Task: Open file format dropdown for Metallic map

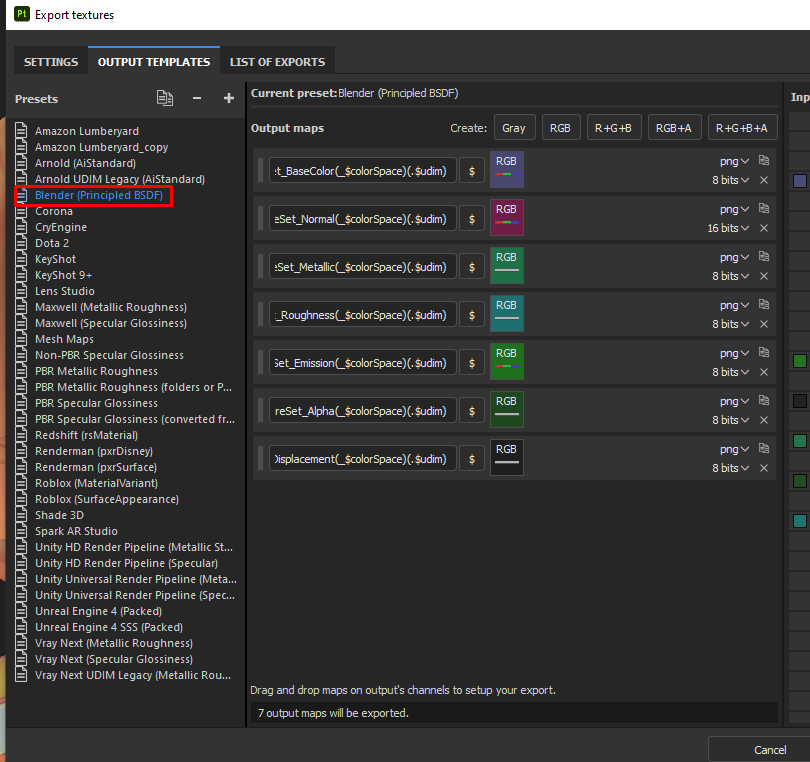Action: pos(734,257)
